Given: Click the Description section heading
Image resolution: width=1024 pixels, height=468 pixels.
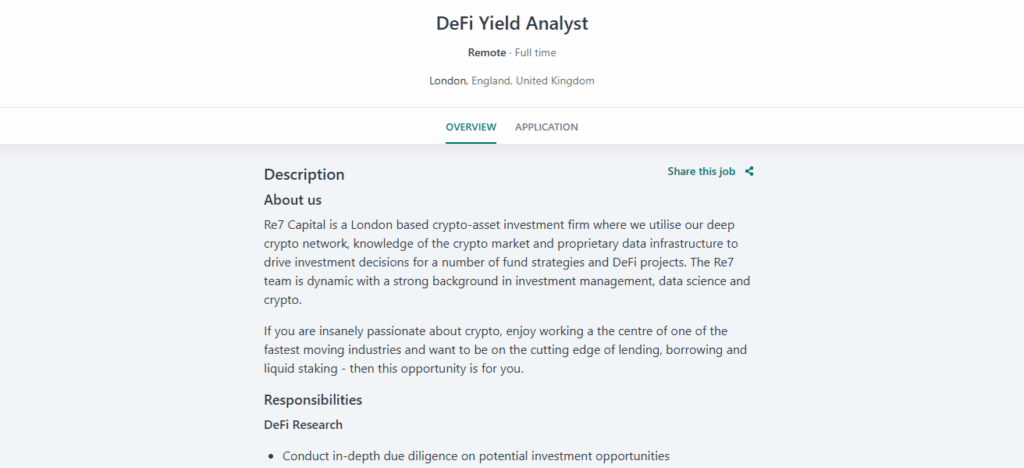Looking at the screenshot, I should 304,174.
